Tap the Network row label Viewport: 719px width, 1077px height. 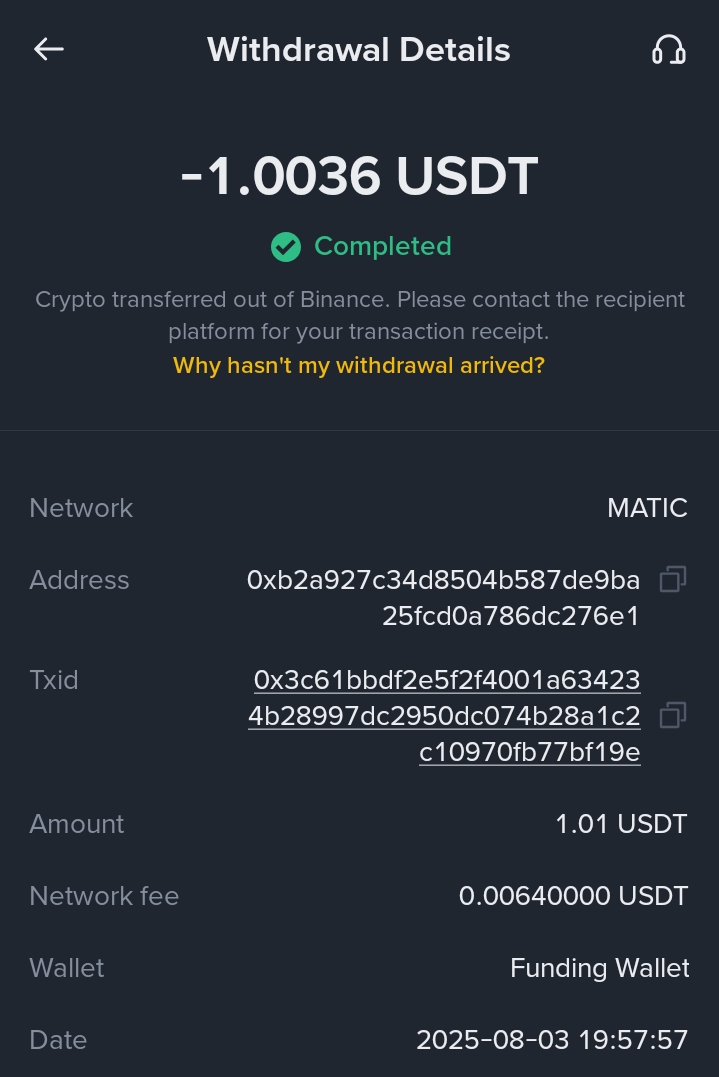(x=81, y=508)
